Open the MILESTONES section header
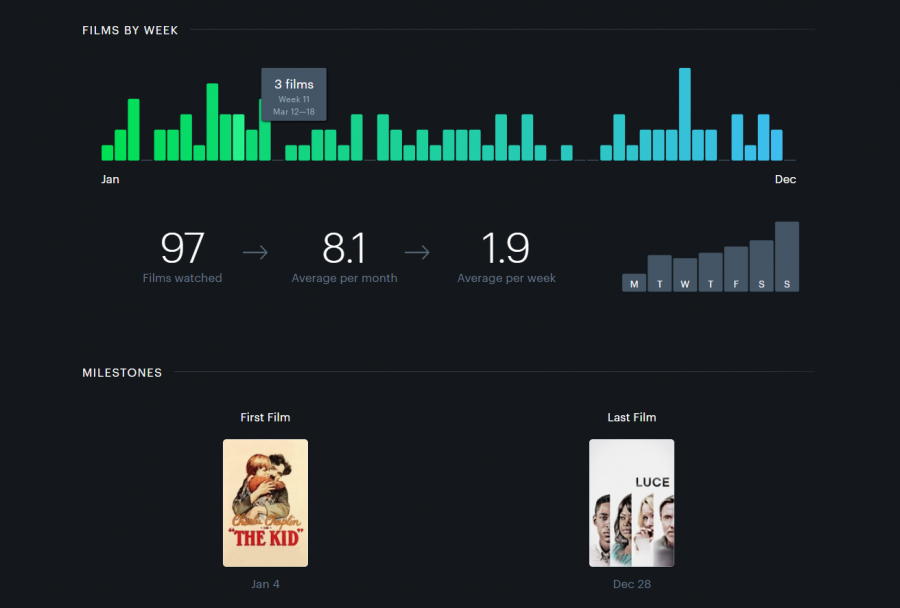The image size is (900, 608). 122,372
